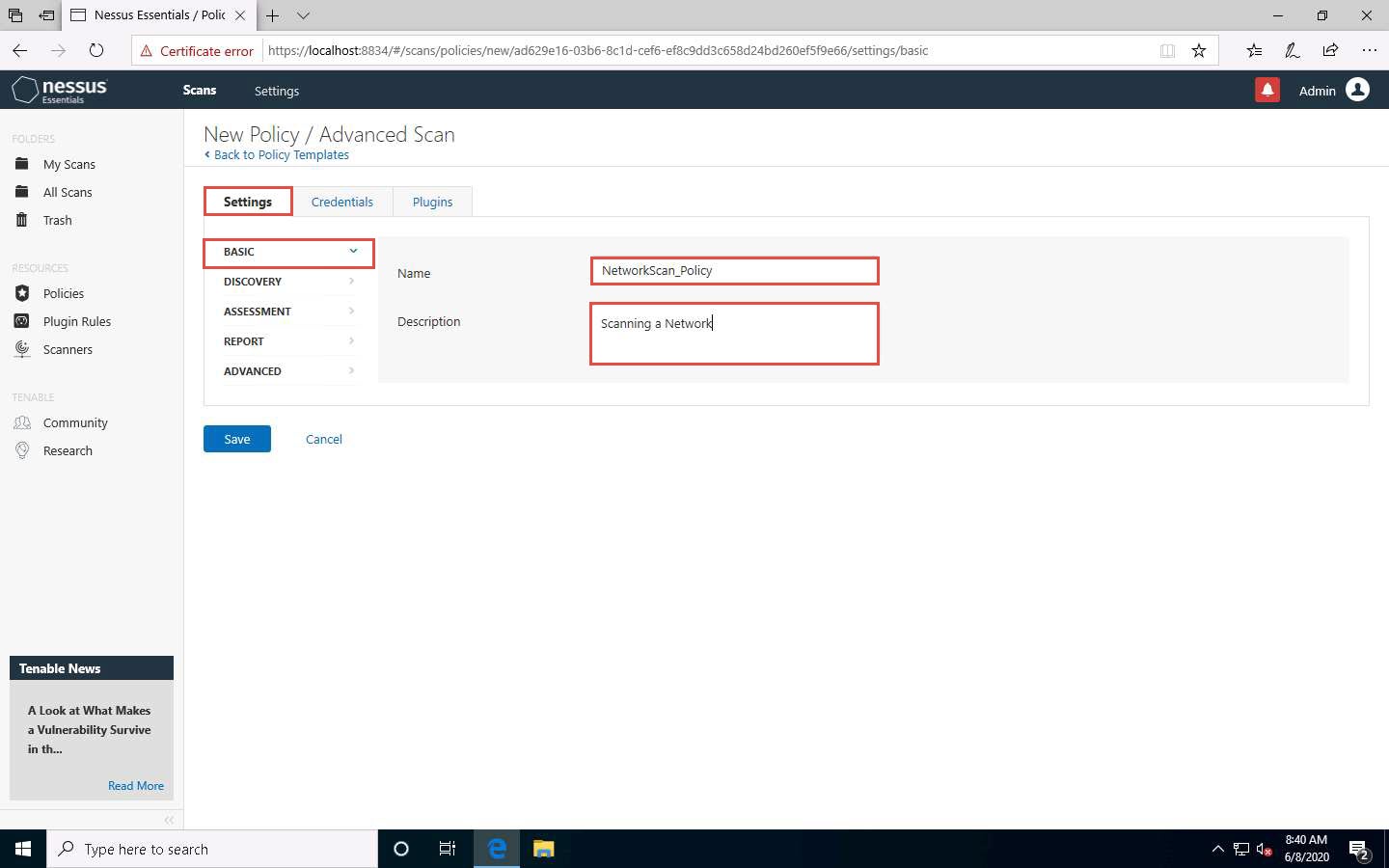Select the Settings tab
Viewport: 1389px width, 868px height.
click(248, 202)
